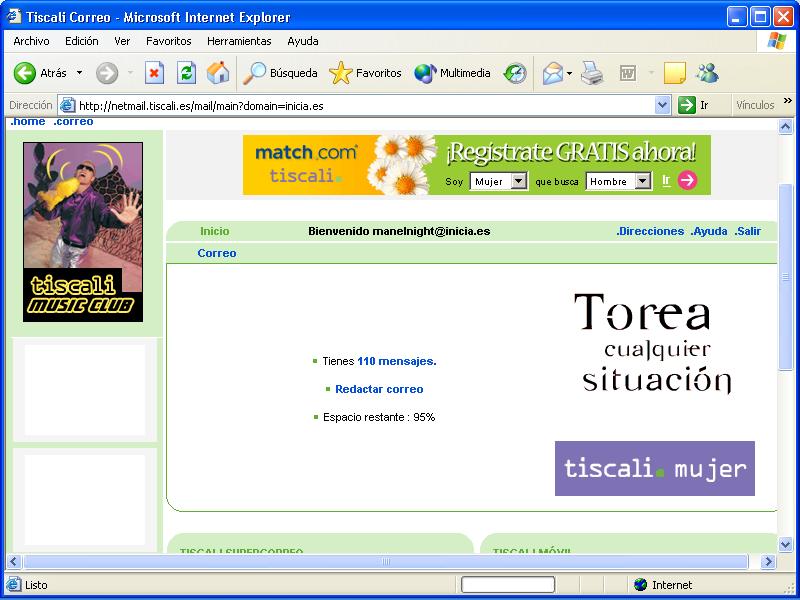Open the .Direcciones link

coord(649,231)
